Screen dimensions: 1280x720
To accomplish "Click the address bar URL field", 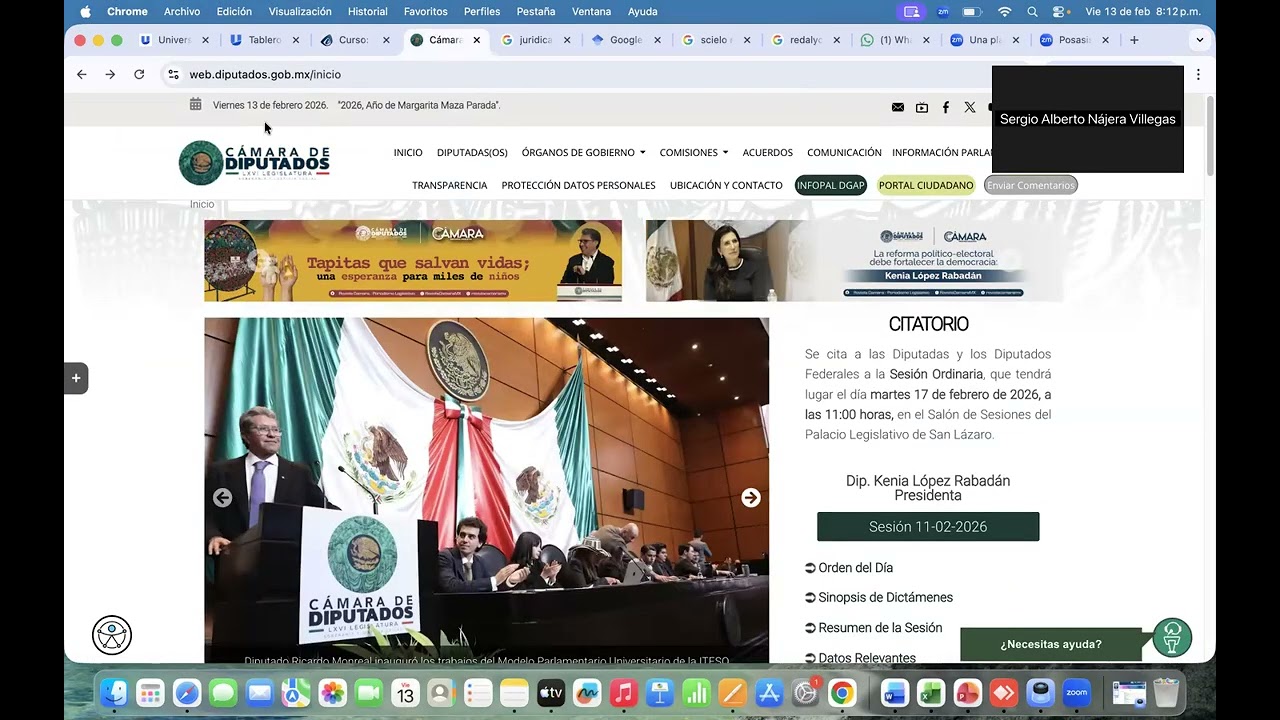I will click(x=580, y=74).
